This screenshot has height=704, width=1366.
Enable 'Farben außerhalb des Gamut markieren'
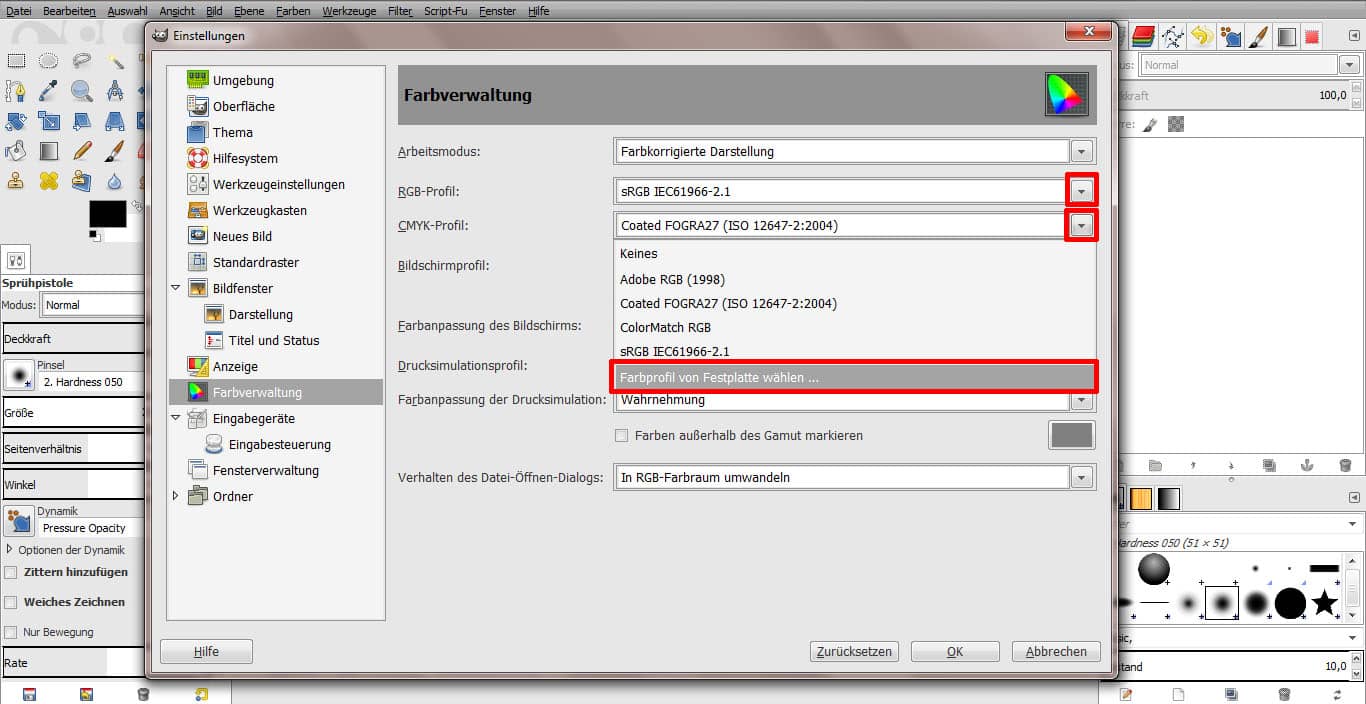tap(622, 436)
